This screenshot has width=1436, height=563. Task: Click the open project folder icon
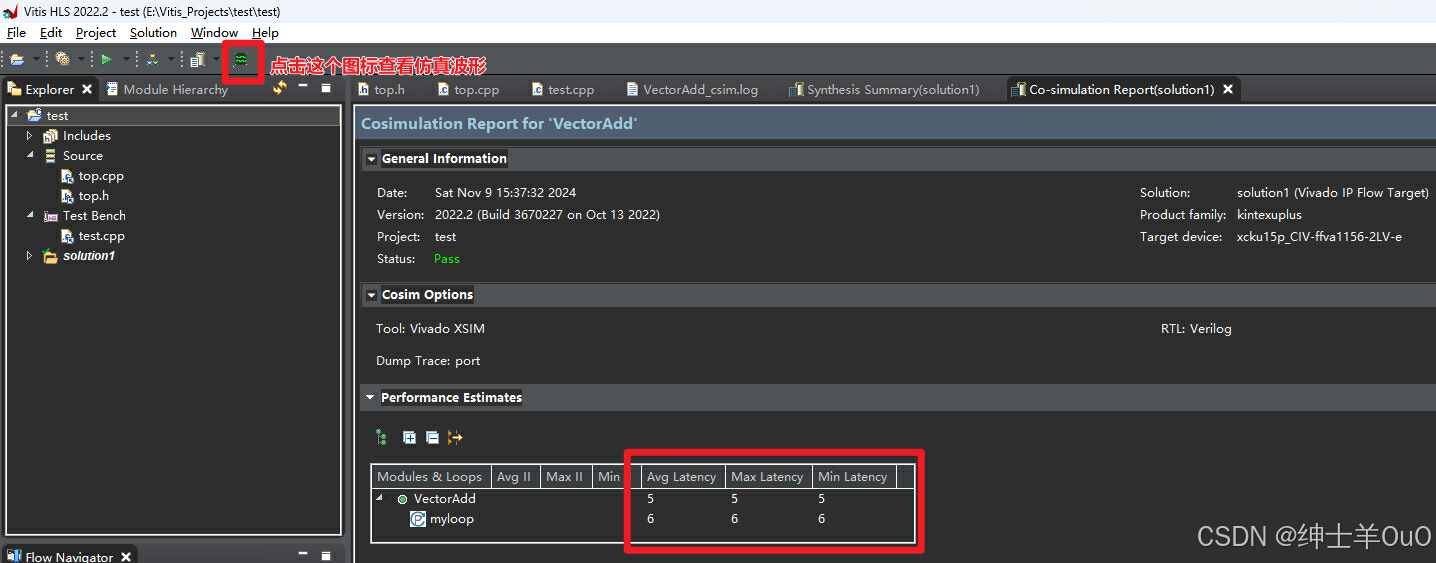point(17,60)
